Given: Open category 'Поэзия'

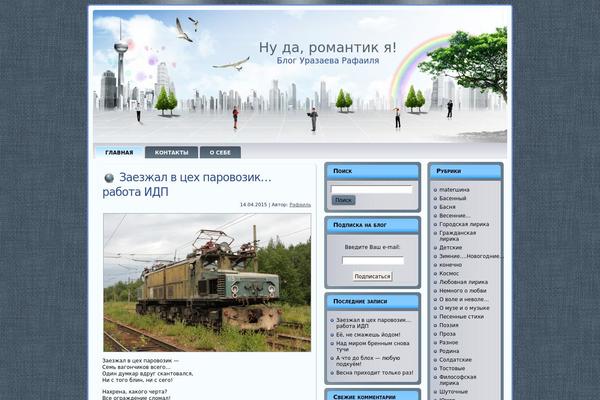Looking at the screenshot, I should (449, 325).
